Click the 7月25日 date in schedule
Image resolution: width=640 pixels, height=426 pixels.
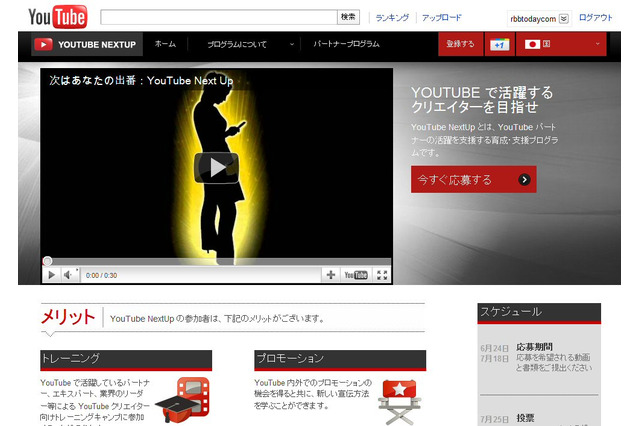(494, 419)
